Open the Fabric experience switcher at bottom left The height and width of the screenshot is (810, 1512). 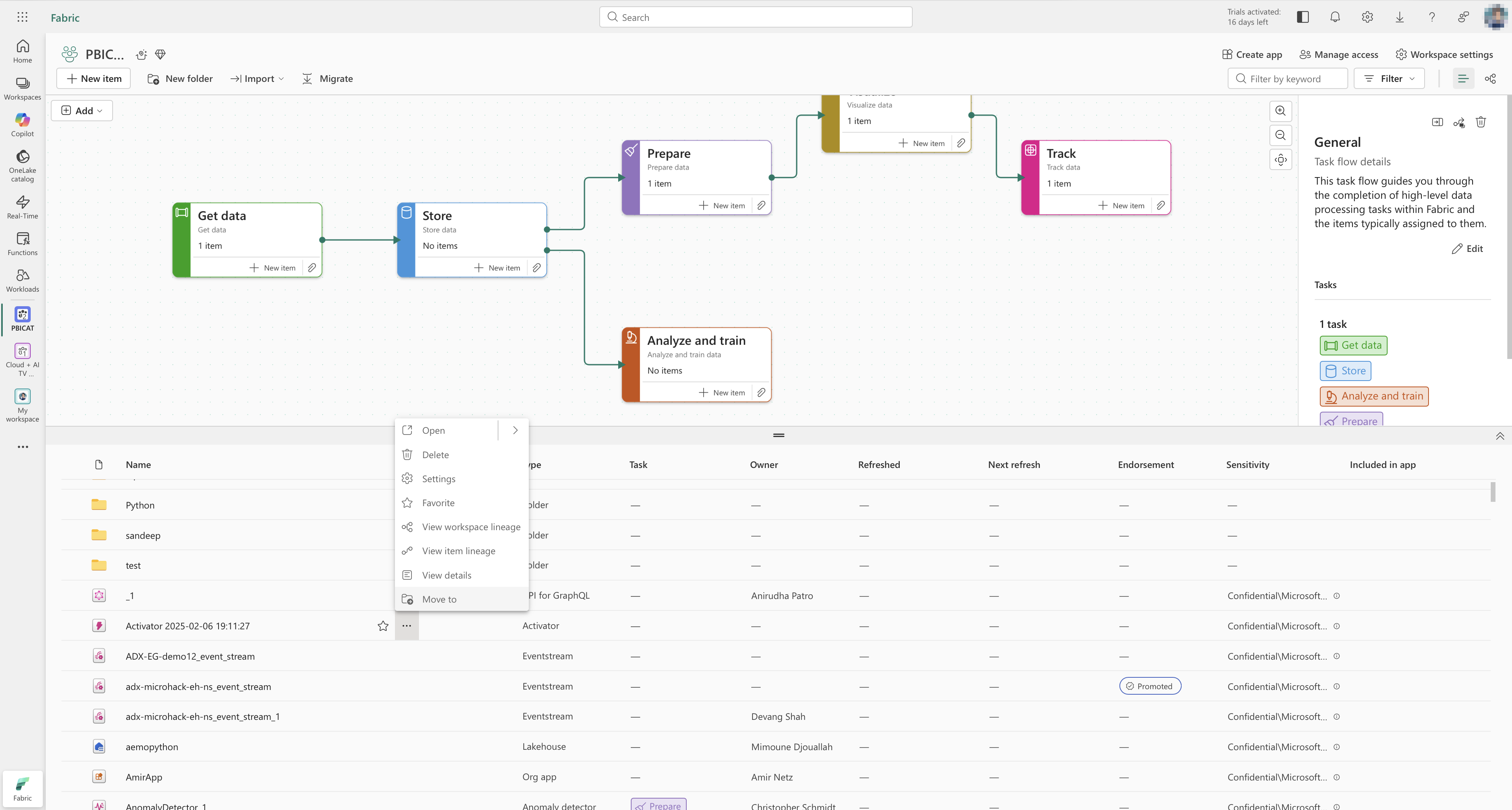point(22,789)
